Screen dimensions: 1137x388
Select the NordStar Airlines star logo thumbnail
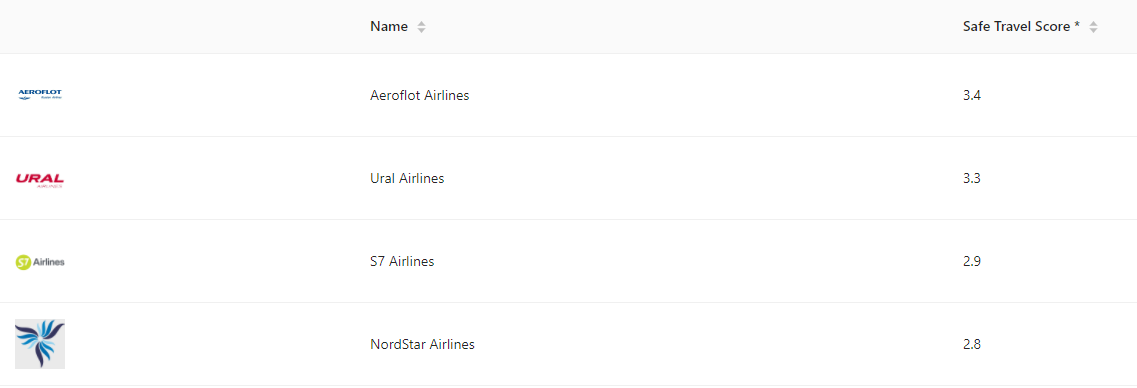click(40, 344)
